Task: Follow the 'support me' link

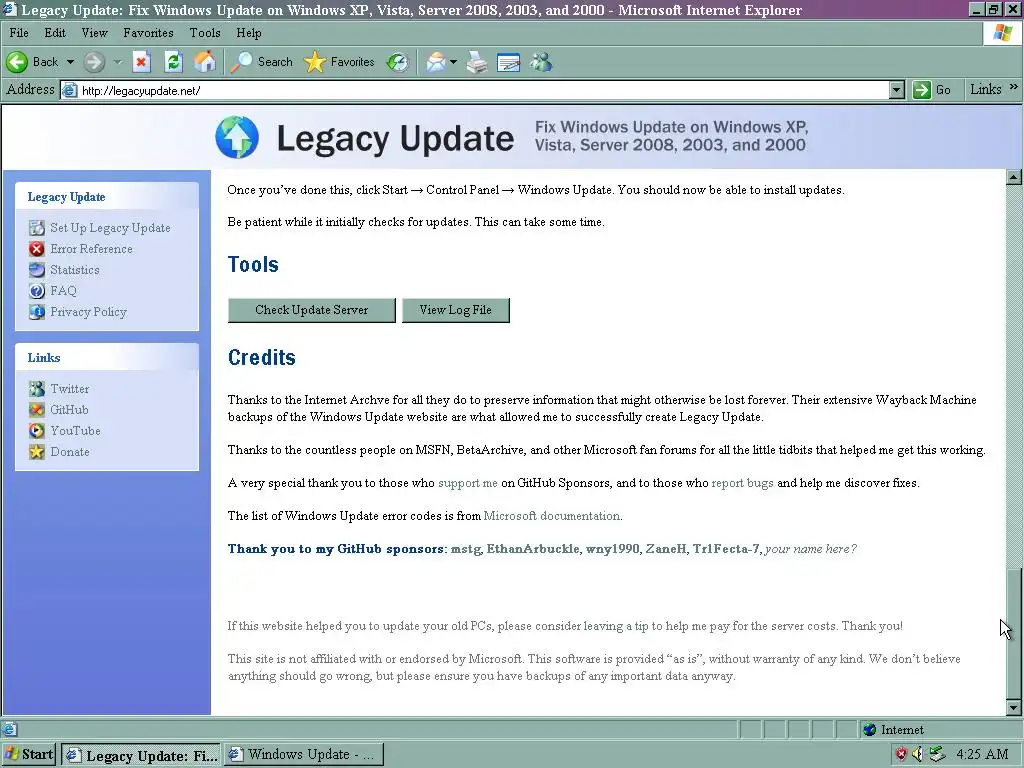Action: click(x=468, y=483)
